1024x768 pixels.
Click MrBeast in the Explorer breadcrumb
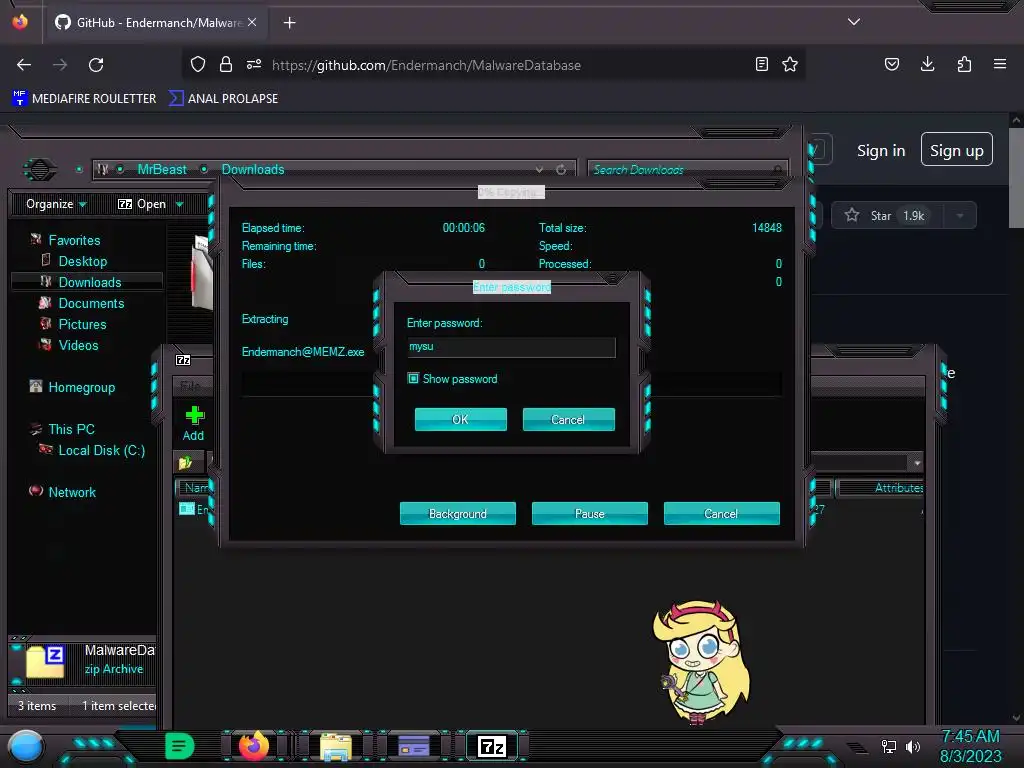tap(162, 170)
